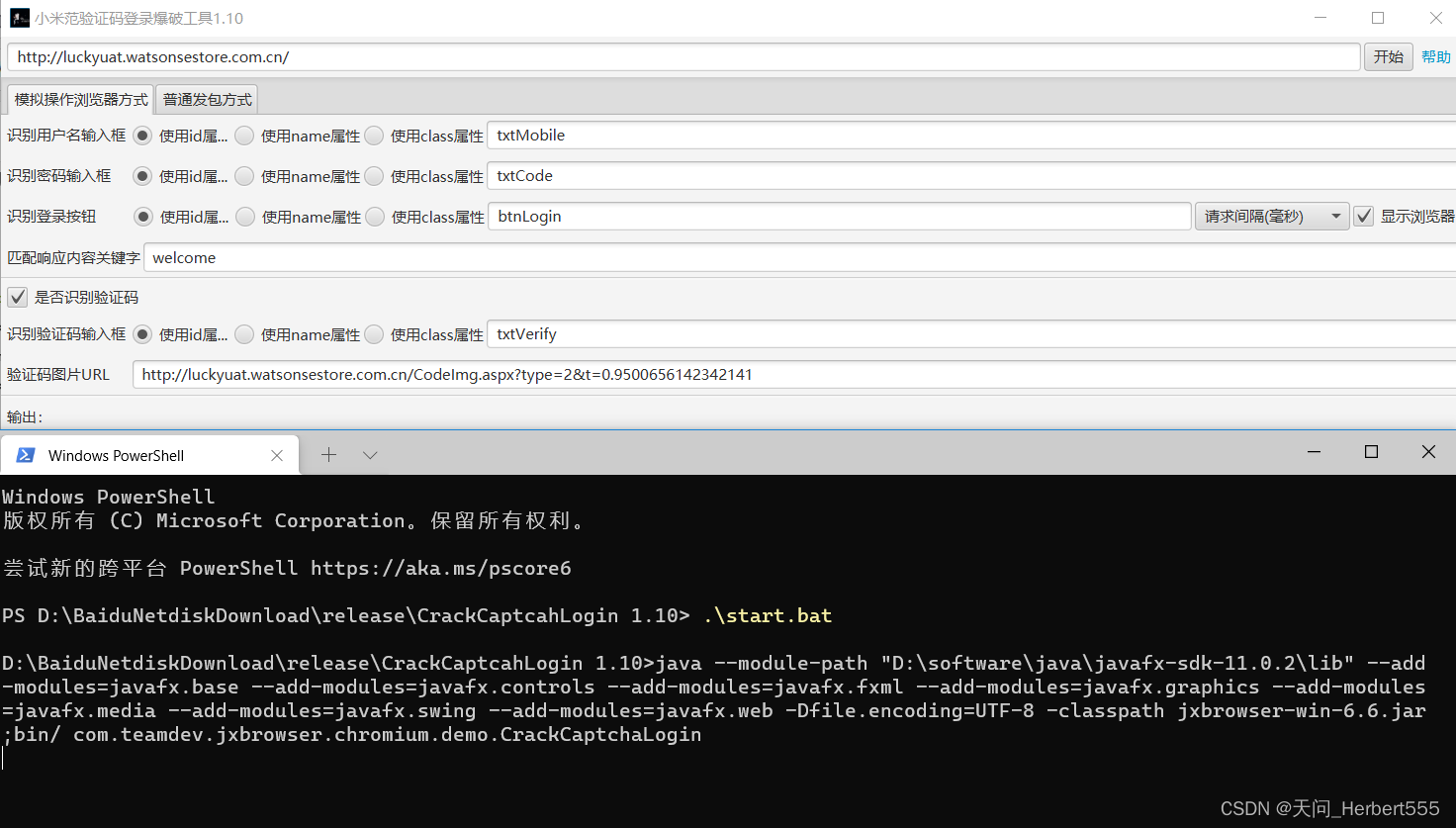
Task: Select 使用id属性 for captcha input row
Action: coord(142,334)
